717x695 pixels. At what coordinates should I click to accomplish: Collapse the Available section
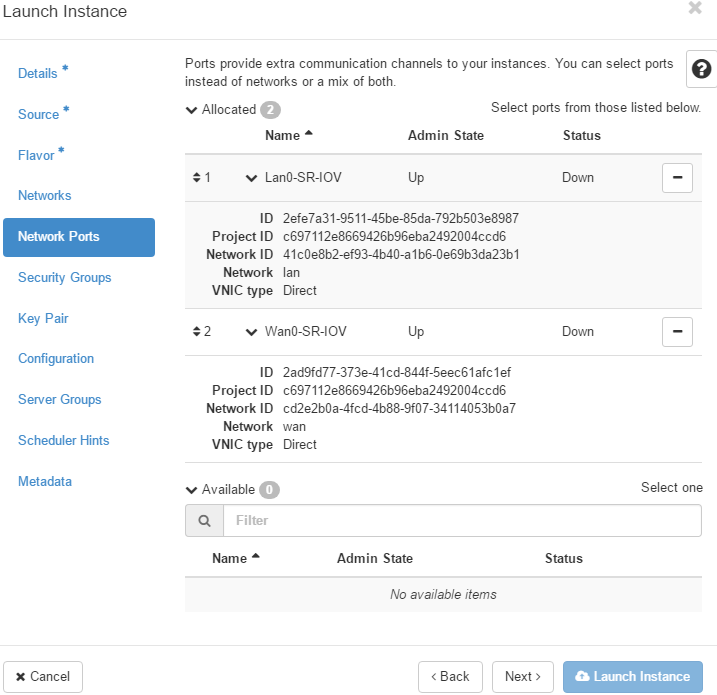pyautogui.click(x=191, y=490)
